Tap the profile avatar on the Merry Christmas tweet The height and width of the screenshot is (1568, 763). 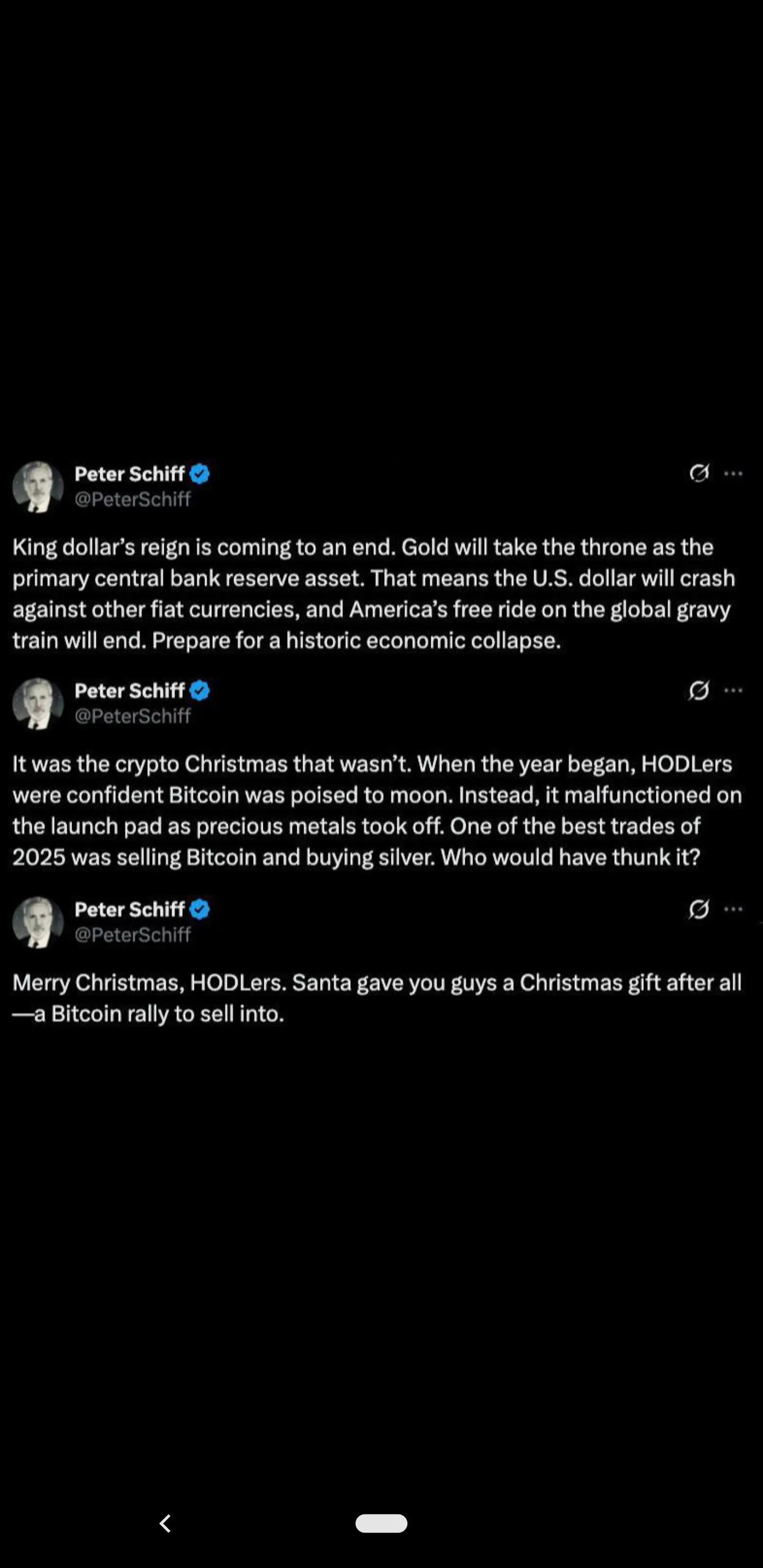[38, 922]
